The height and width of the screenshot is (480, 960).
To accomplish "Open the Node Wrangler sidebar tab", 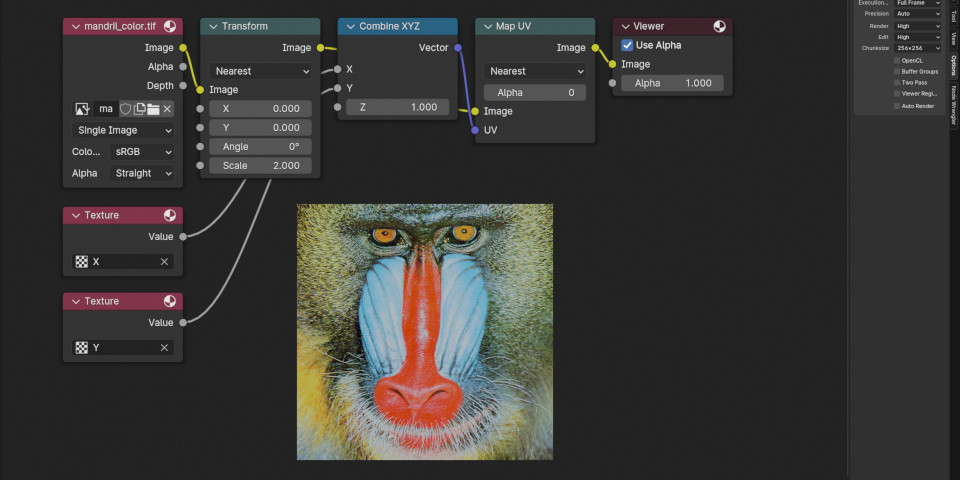I will click(954, 104).
